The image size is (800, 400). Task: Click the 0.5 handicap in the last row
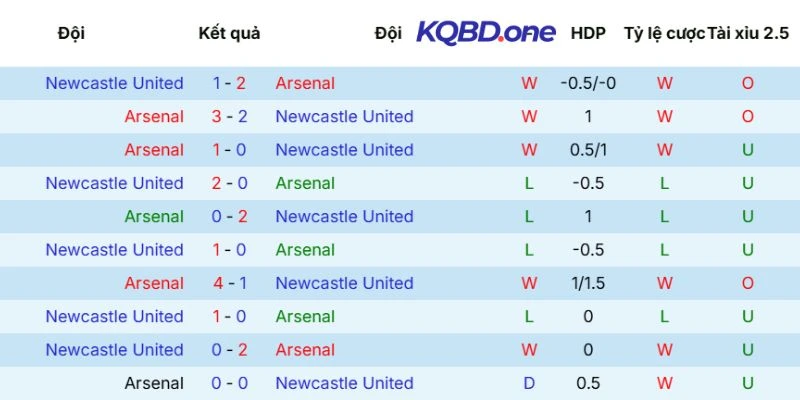588,383
